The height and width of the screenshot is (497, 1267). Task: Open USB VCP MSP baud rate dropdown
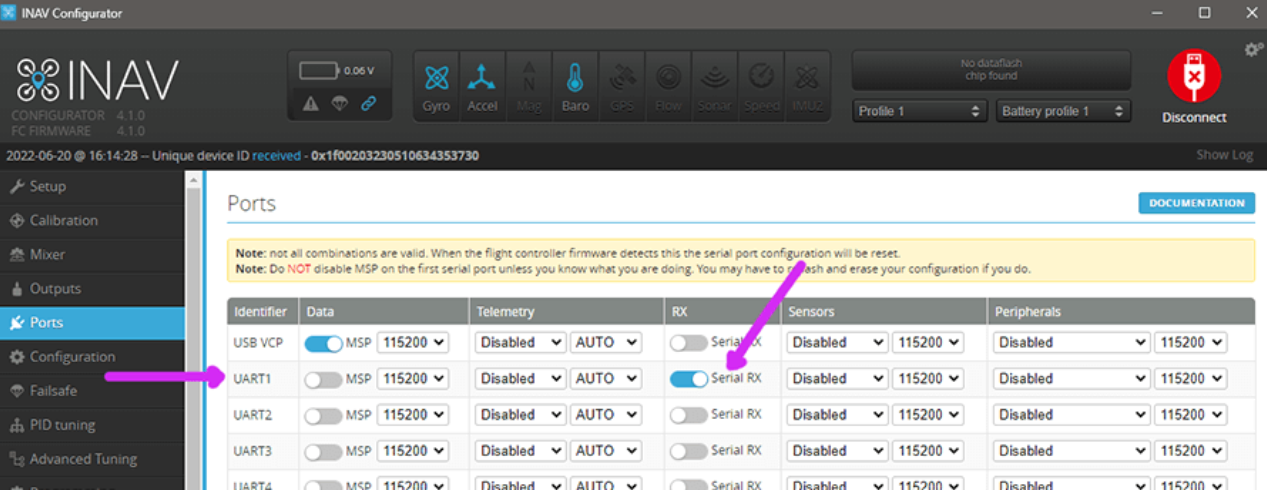click(x=413, y=342)
